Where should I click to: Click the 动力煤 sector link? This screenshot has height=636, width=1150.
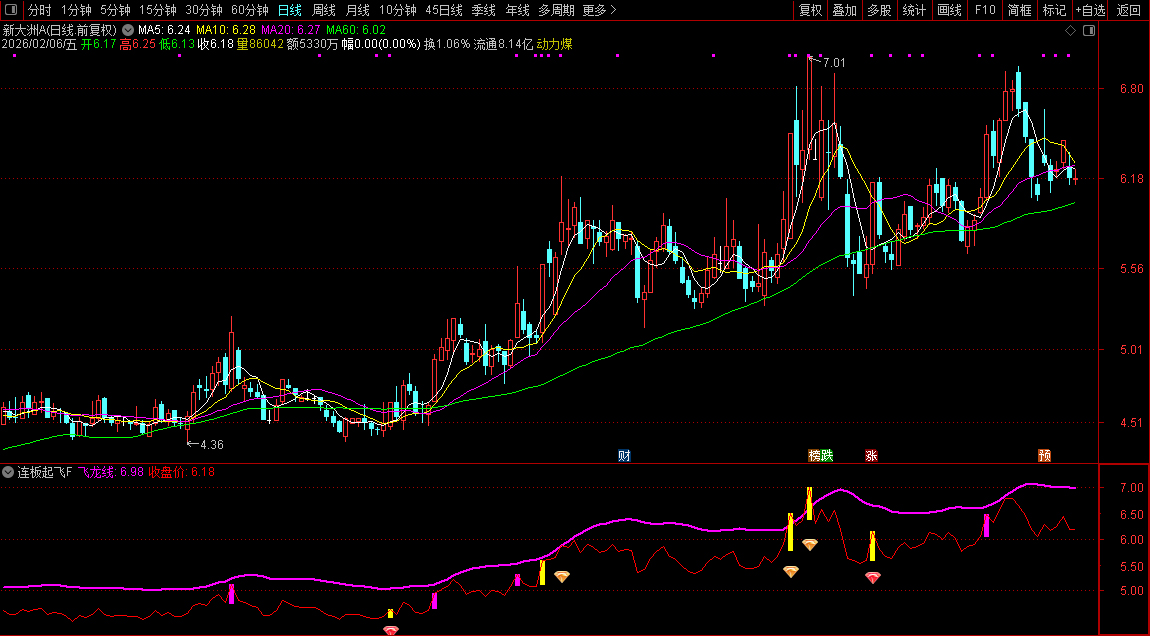tap(555, 44)
